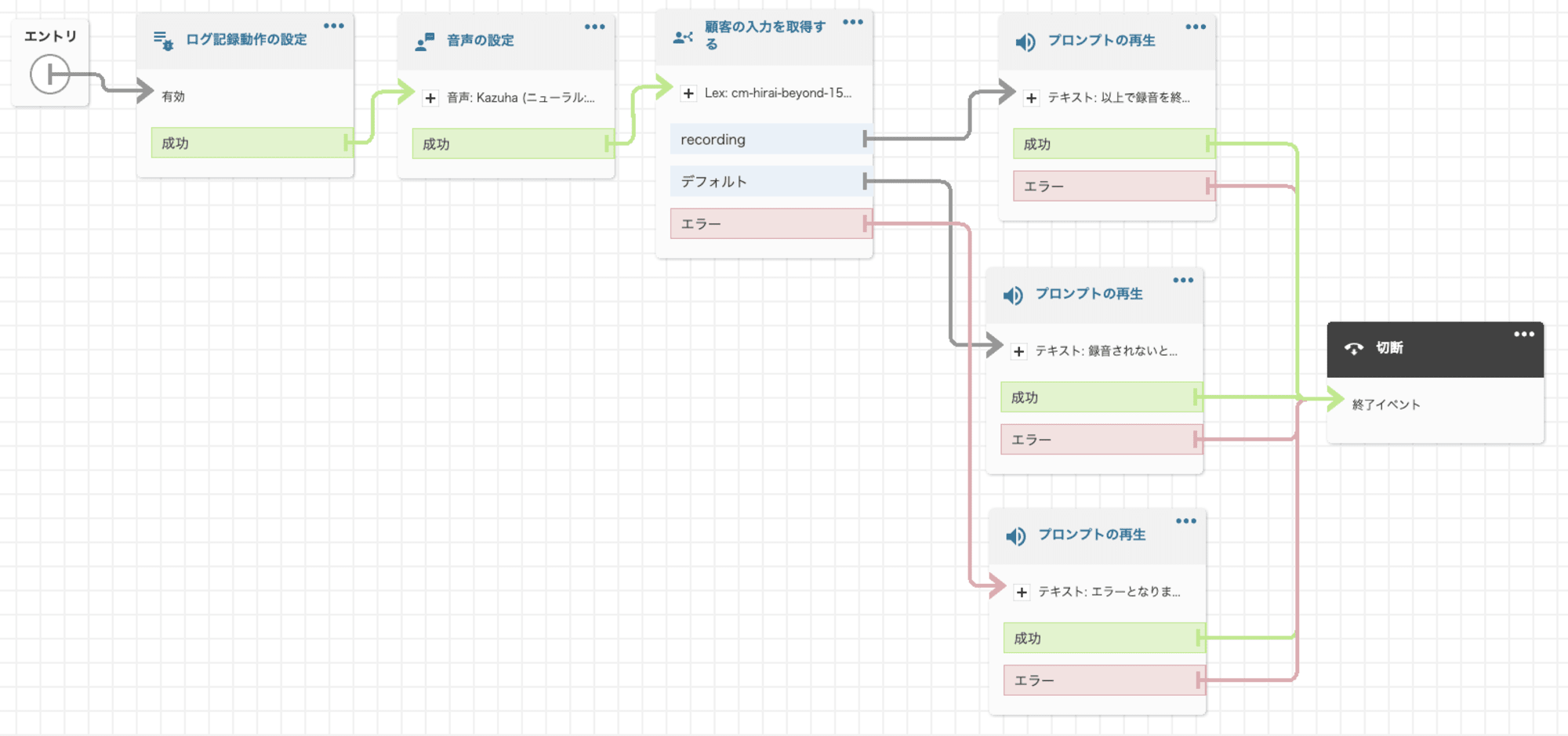Click speaker icon of the recording-finished prompt block
This screenshot has height=736, width=1568.
(x=1025, y=42)
